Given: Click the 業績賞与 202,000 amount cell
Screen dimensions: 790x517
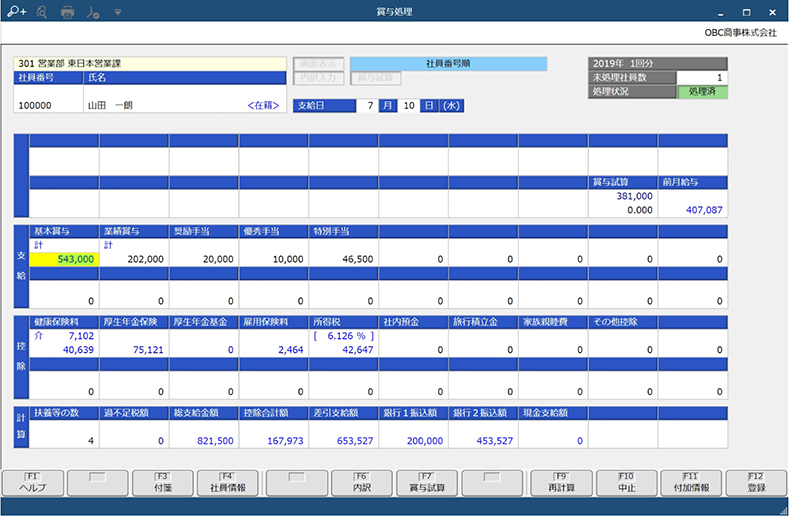Looking at the screenshot, I should [x=133, y=258].
